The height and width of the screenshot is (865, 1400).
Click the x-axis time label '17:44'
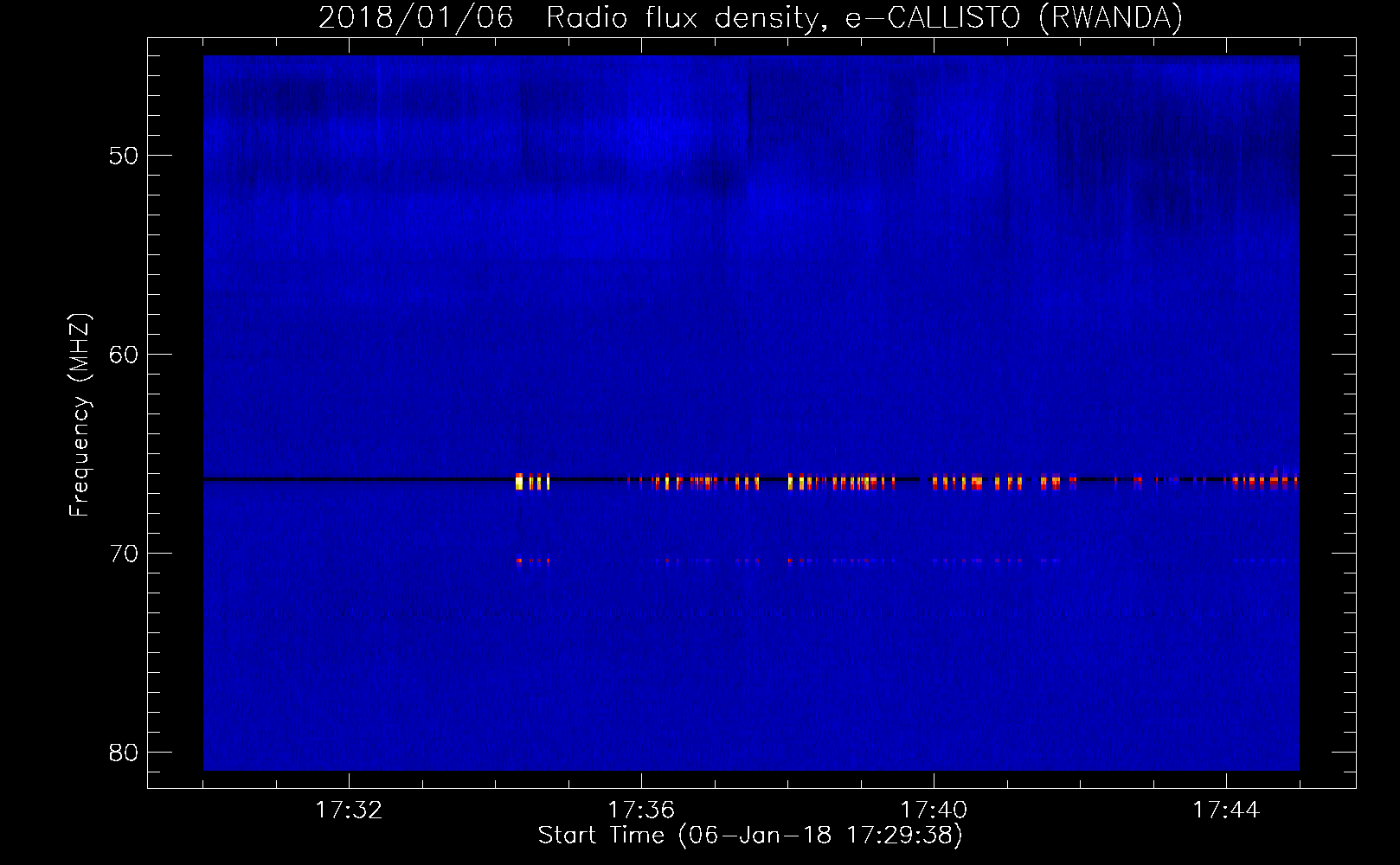click(x=1226, y=811)
